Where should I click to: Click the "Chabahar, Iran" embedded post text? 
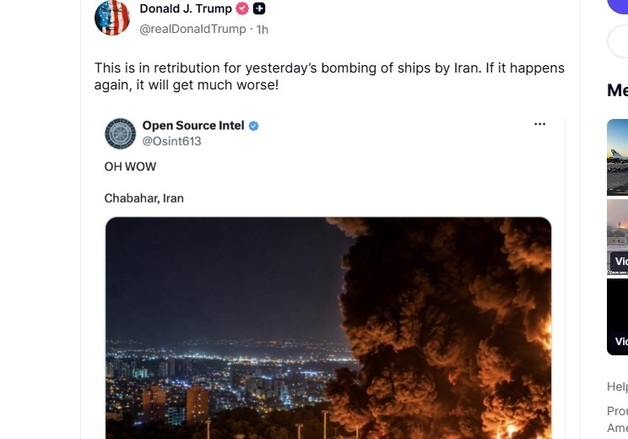[x=144, y=198]
